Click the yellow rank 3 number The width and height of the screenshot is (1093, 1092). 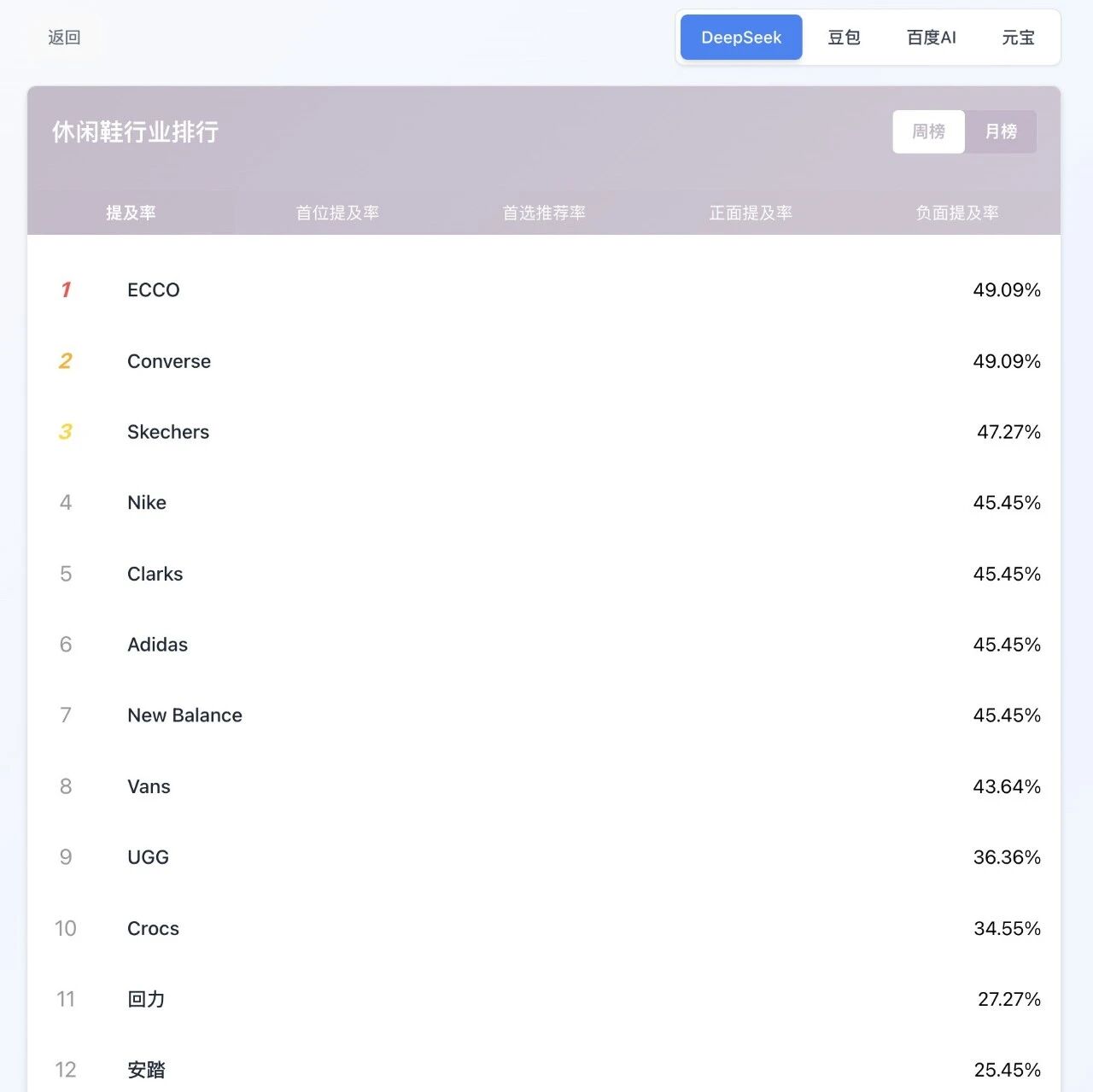click(x=66, y=432)
